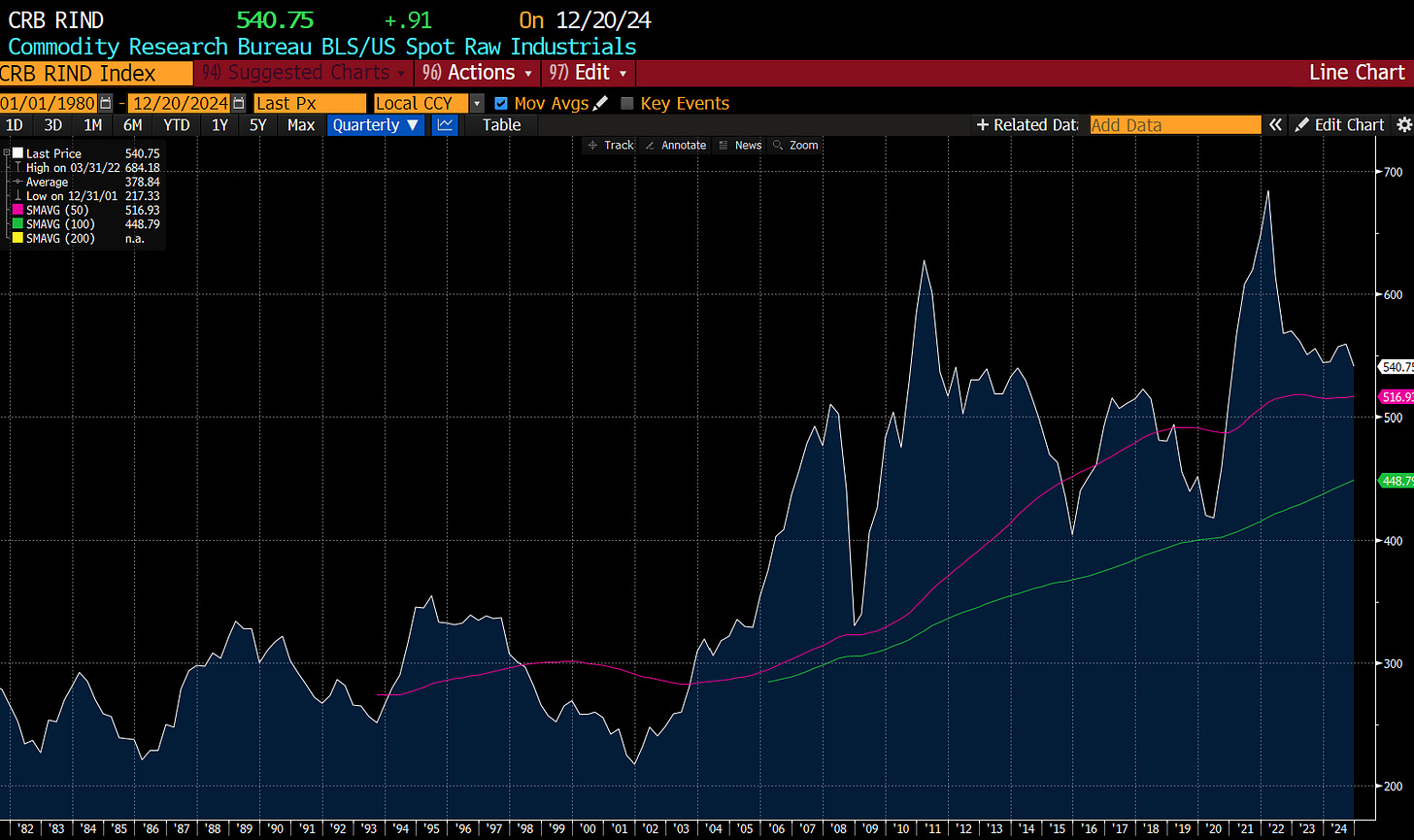Select the 6M range tab

pyautogui.click(x=132, y=124)
